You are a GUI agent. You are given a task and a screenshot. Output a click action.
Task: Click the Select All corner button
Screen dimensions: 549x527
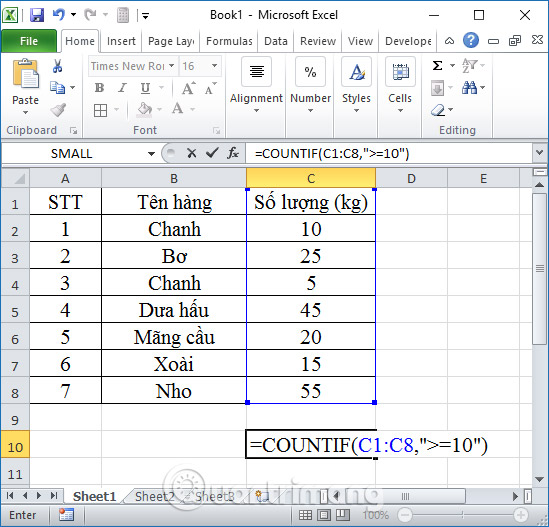pyautogui.click(x=15, y=178)
